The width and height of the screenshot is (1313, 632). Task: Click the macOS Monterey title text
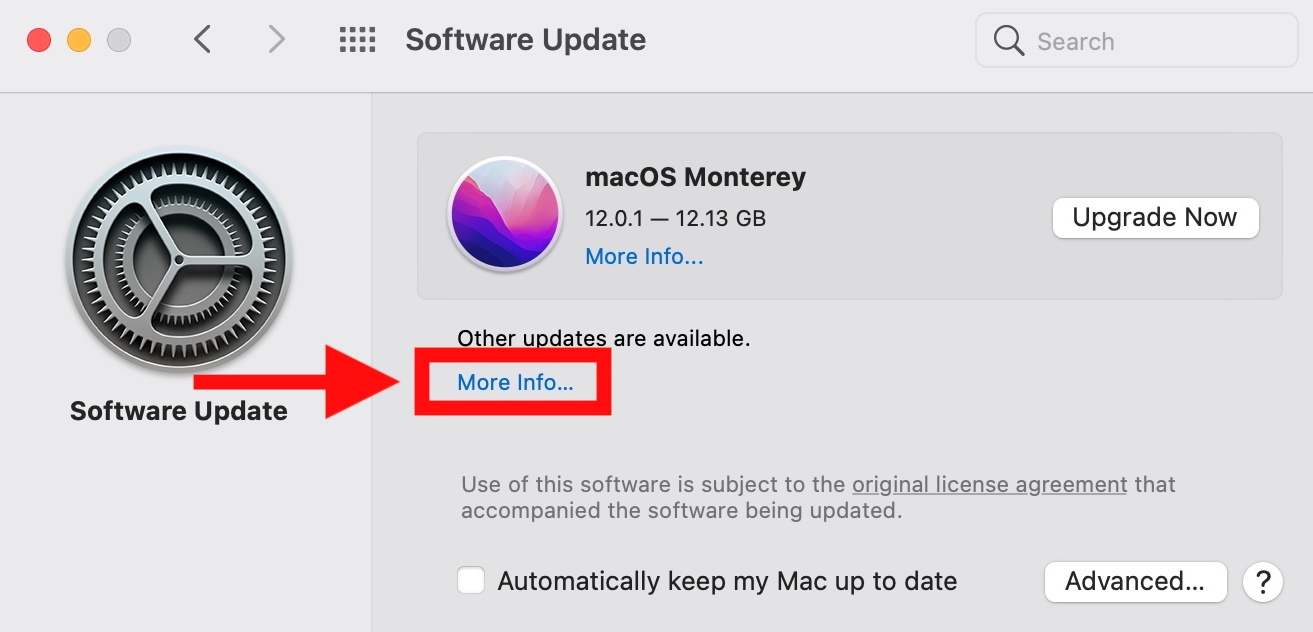(695, 178)
